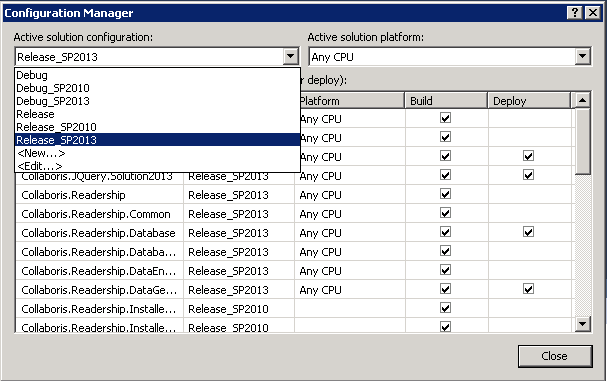The image size is (607, 381).
Task: Toggle Build checkbox for Collaboris.Readership.Database
Action: [446, 232]
